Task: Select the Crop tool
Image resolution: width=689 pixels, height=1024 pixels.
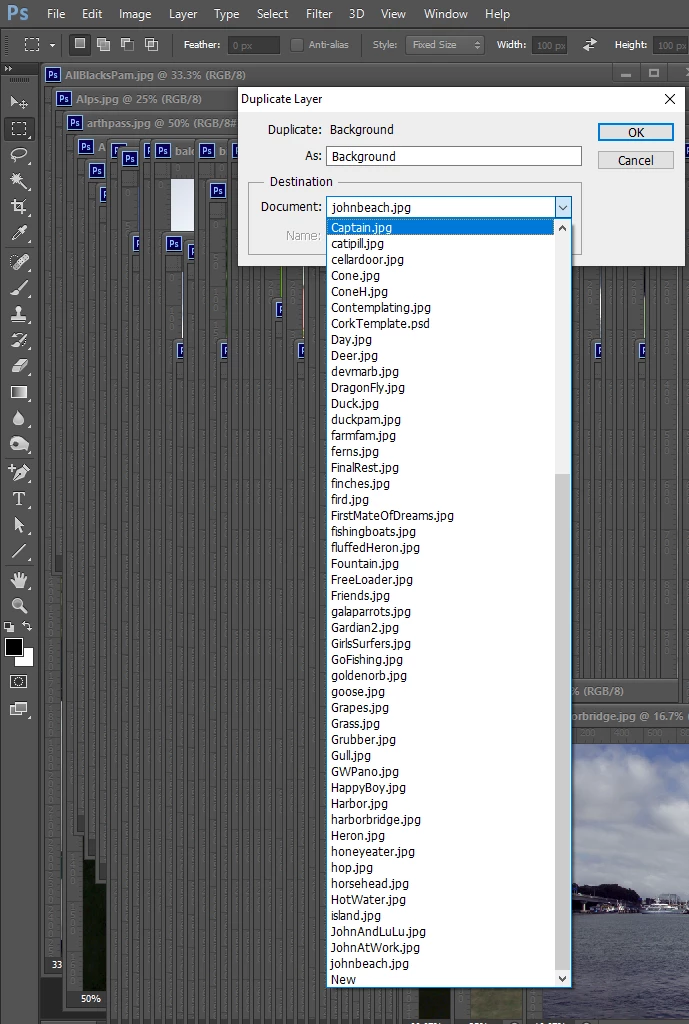Action: tap(19, 207)
